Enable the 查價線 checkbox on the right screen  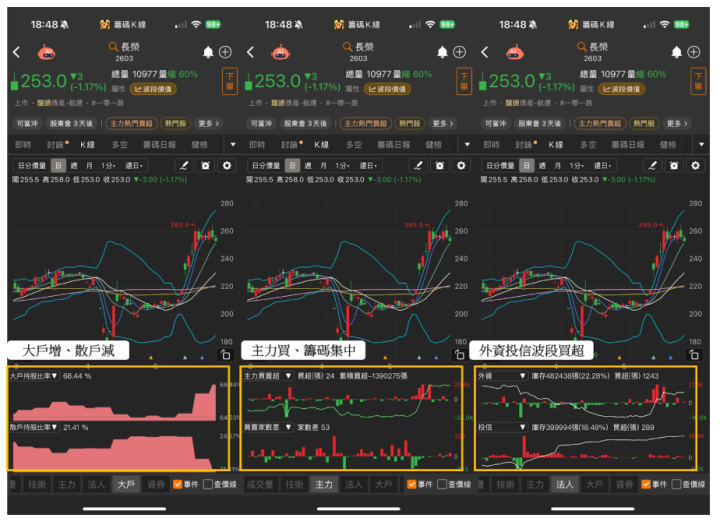point(676,484)
